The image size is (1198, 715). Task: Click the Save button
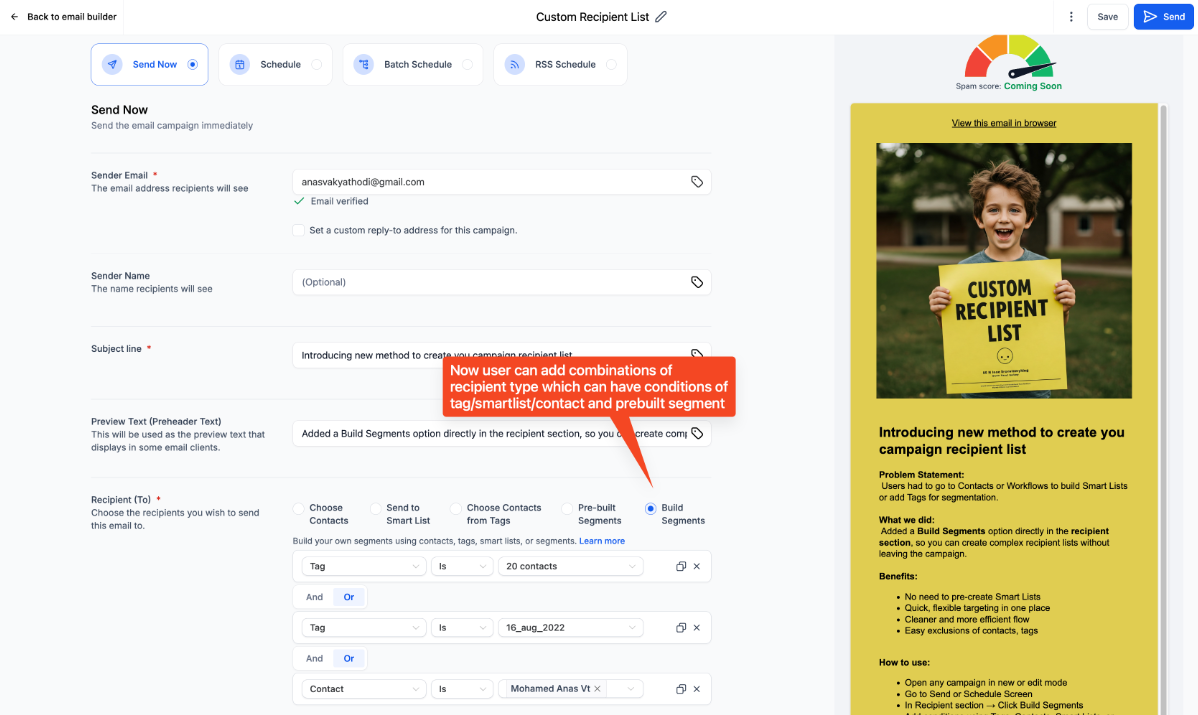[x=1107, y=17]
